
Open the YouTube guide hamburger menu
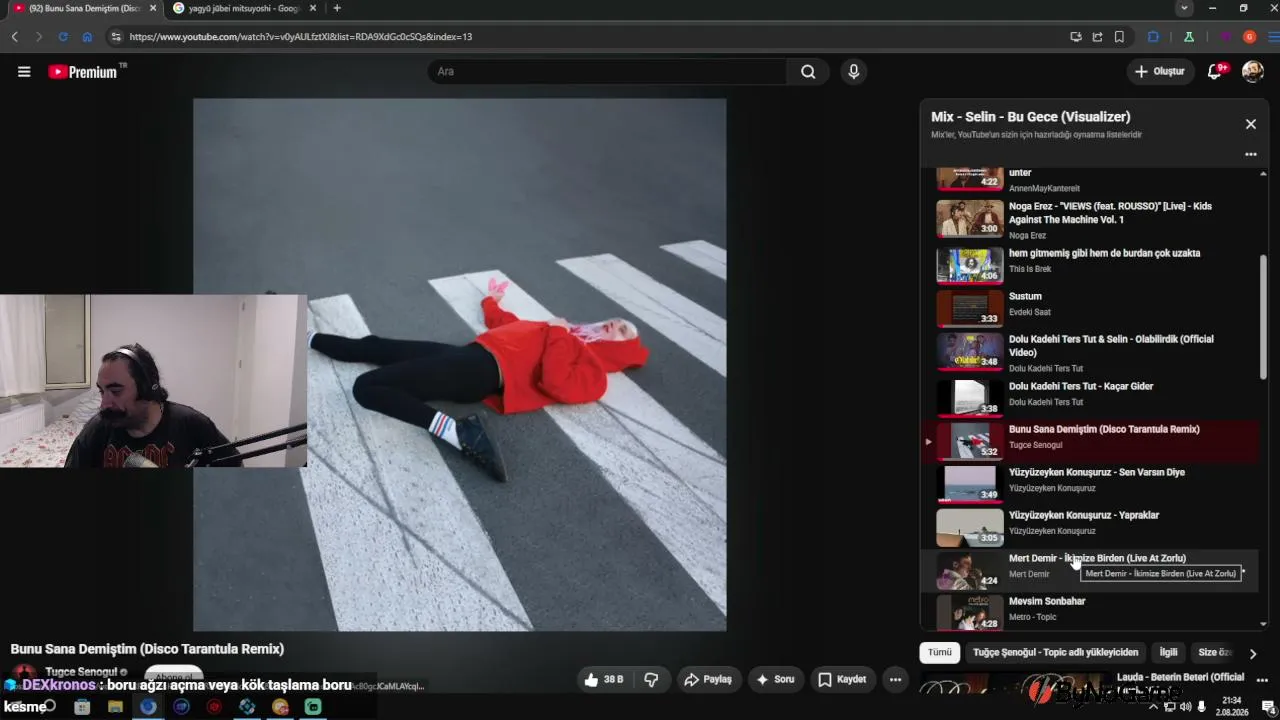point(24,71)
